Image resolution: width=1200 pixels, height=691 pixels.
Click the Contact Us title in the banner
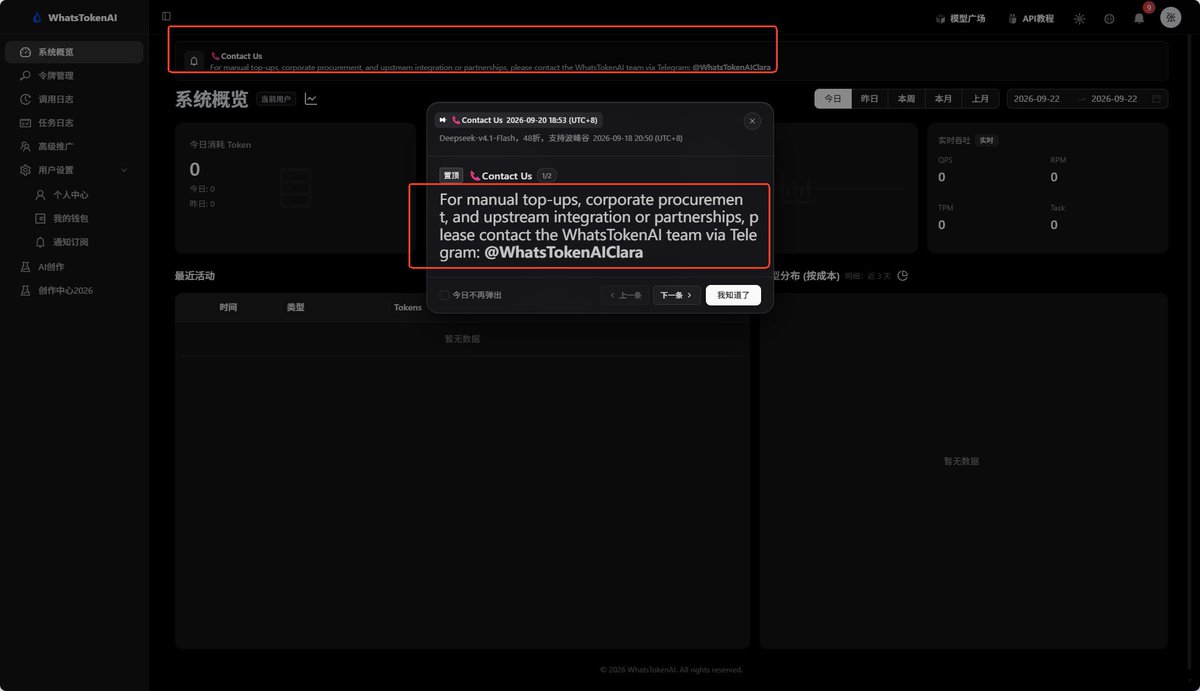[x=241, y=56]
